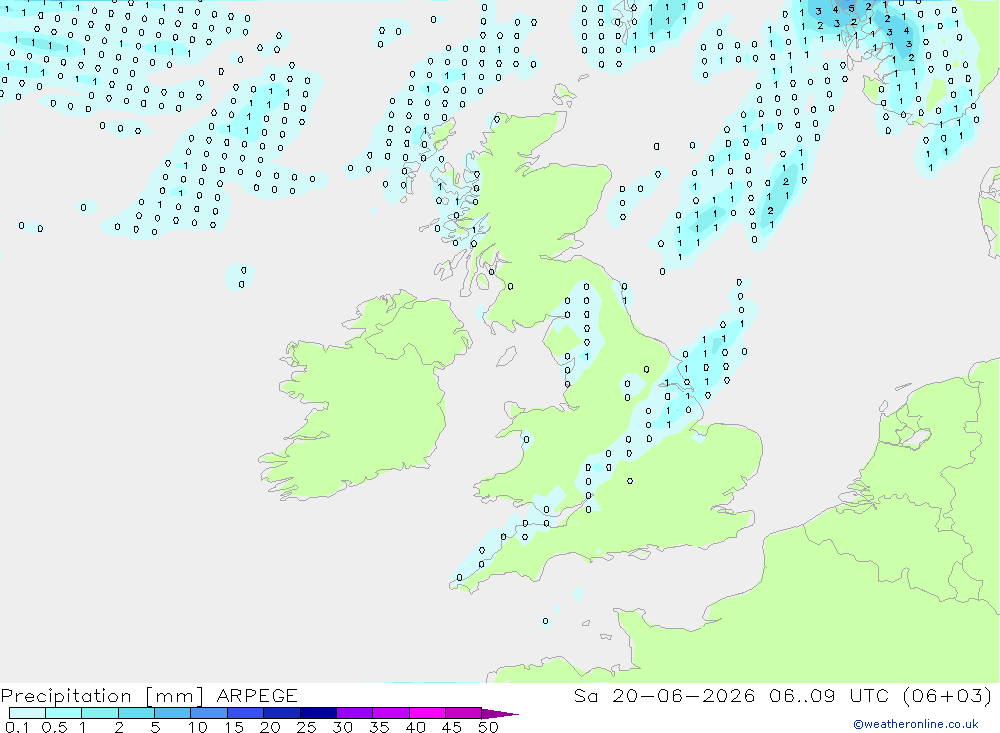Click the "0.1" legend scale value
1000x733 pixels.
(x=17, y=727)
